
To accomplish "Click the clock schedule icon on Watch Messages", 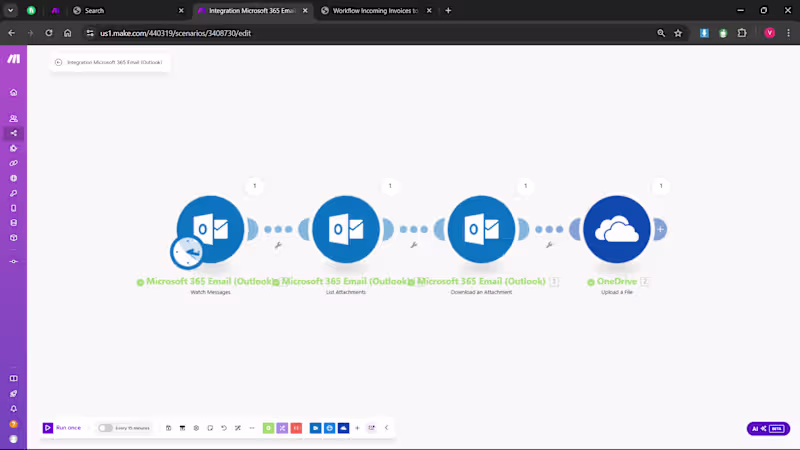I will [x=187, y=252].
